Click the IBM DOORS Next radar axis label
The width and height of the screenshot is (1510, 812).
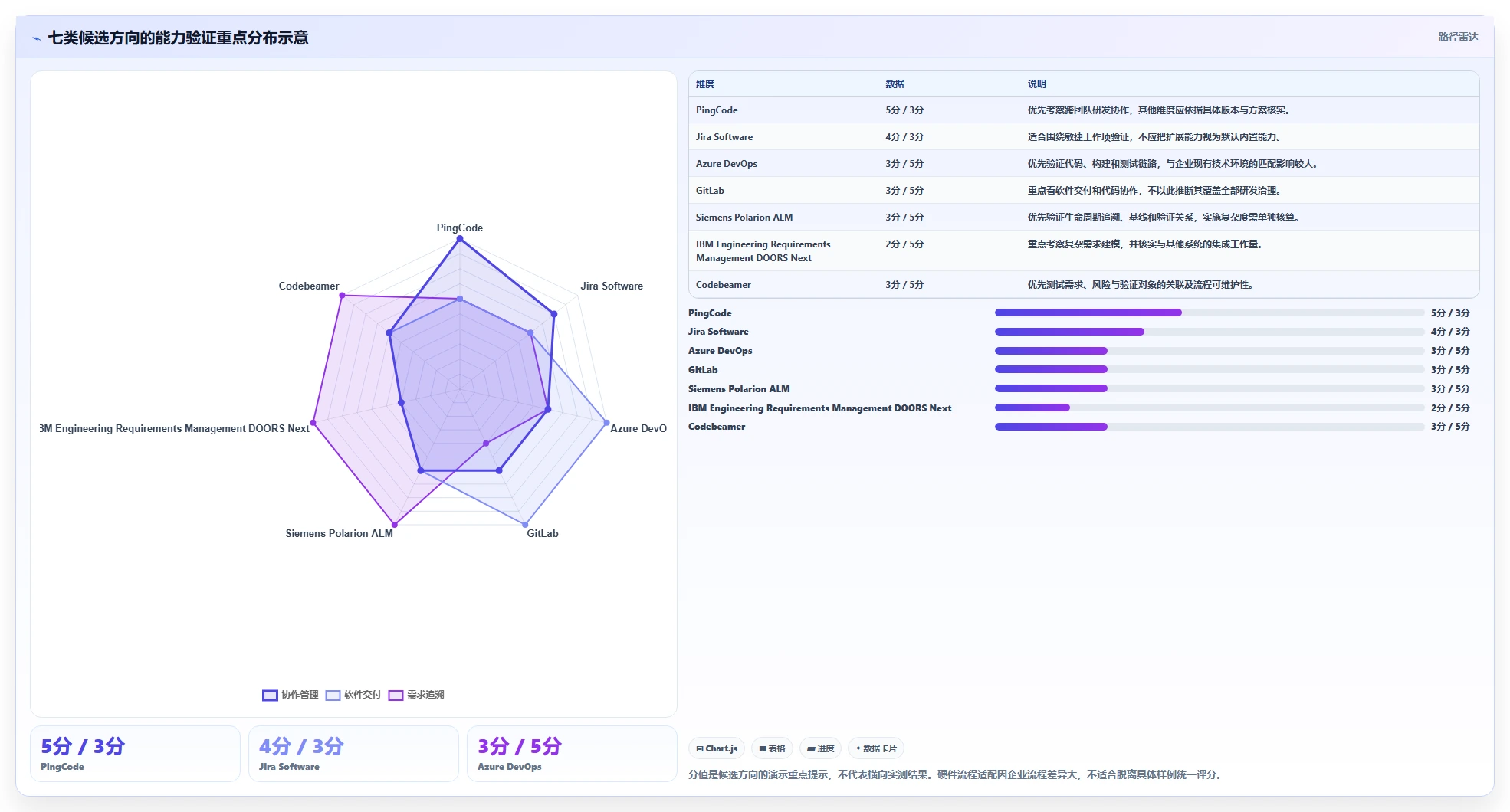[x=175, y=428]
